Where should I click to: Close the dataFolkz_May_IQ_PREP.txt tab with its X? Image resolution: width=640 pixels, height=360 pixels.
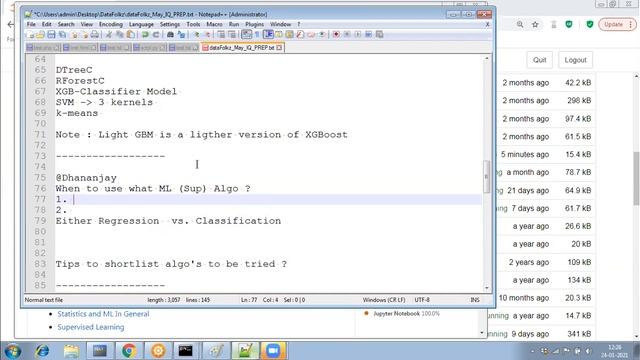279,48
